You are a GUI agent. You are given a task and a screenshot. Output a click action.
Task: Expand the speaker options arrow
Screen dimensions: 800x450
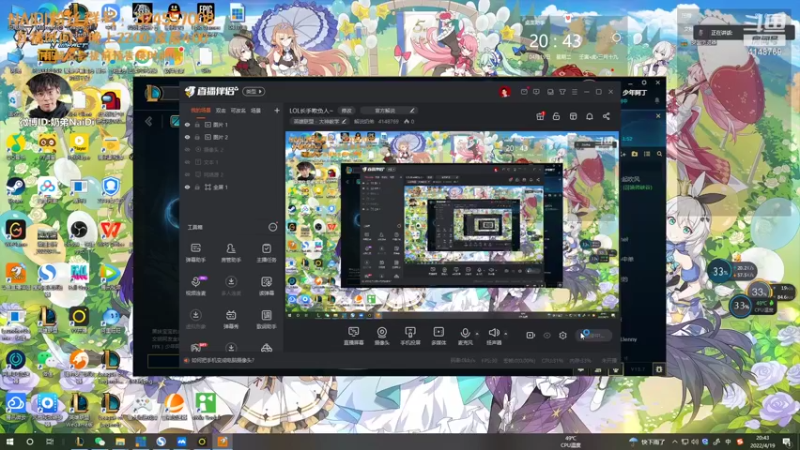pyautogui.click(x=506, y=334)
